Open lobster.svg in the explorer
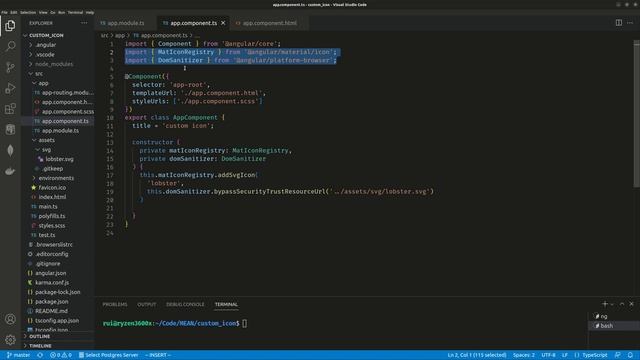 click(x=59, y=159)
